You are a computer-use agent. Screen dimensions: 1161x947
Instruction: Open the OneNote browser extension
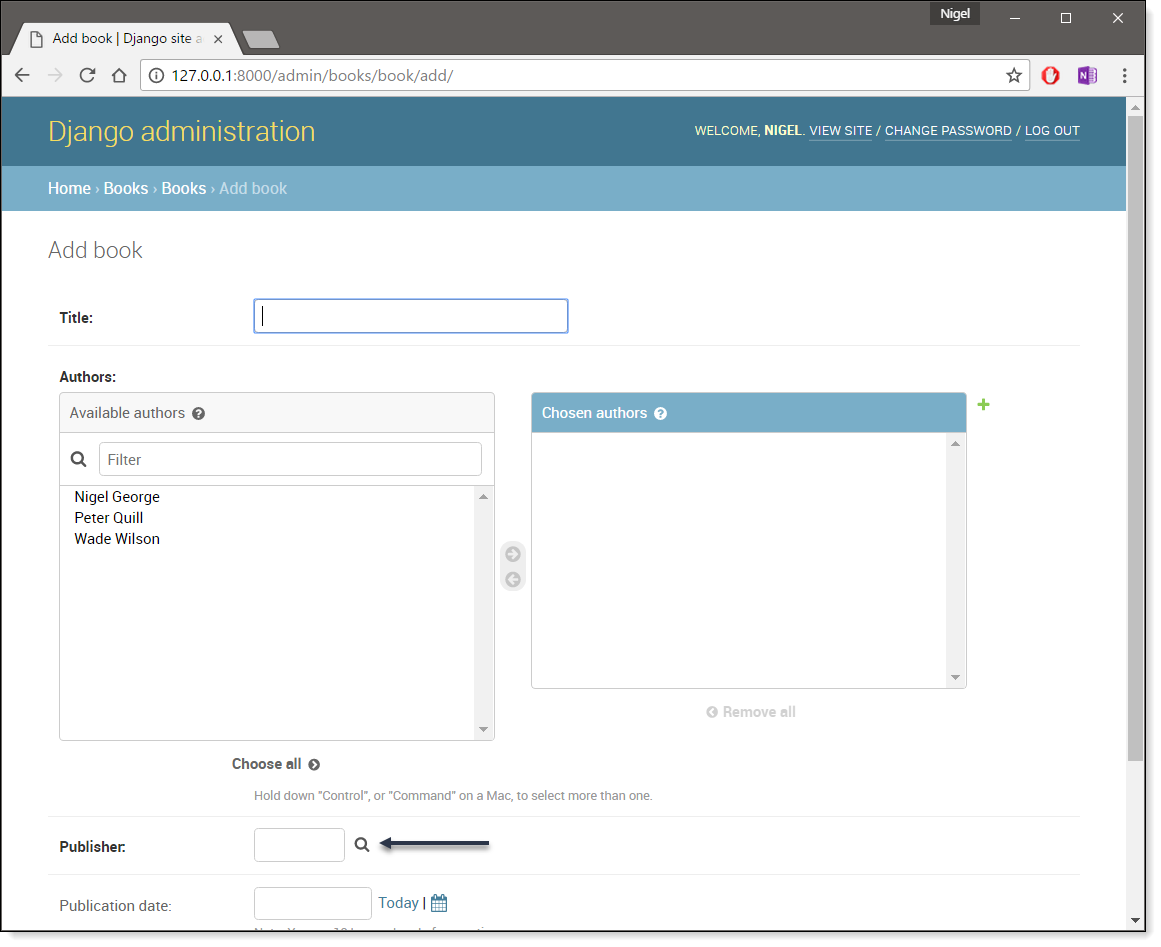pyautogui.click(x=1087, y=76)
